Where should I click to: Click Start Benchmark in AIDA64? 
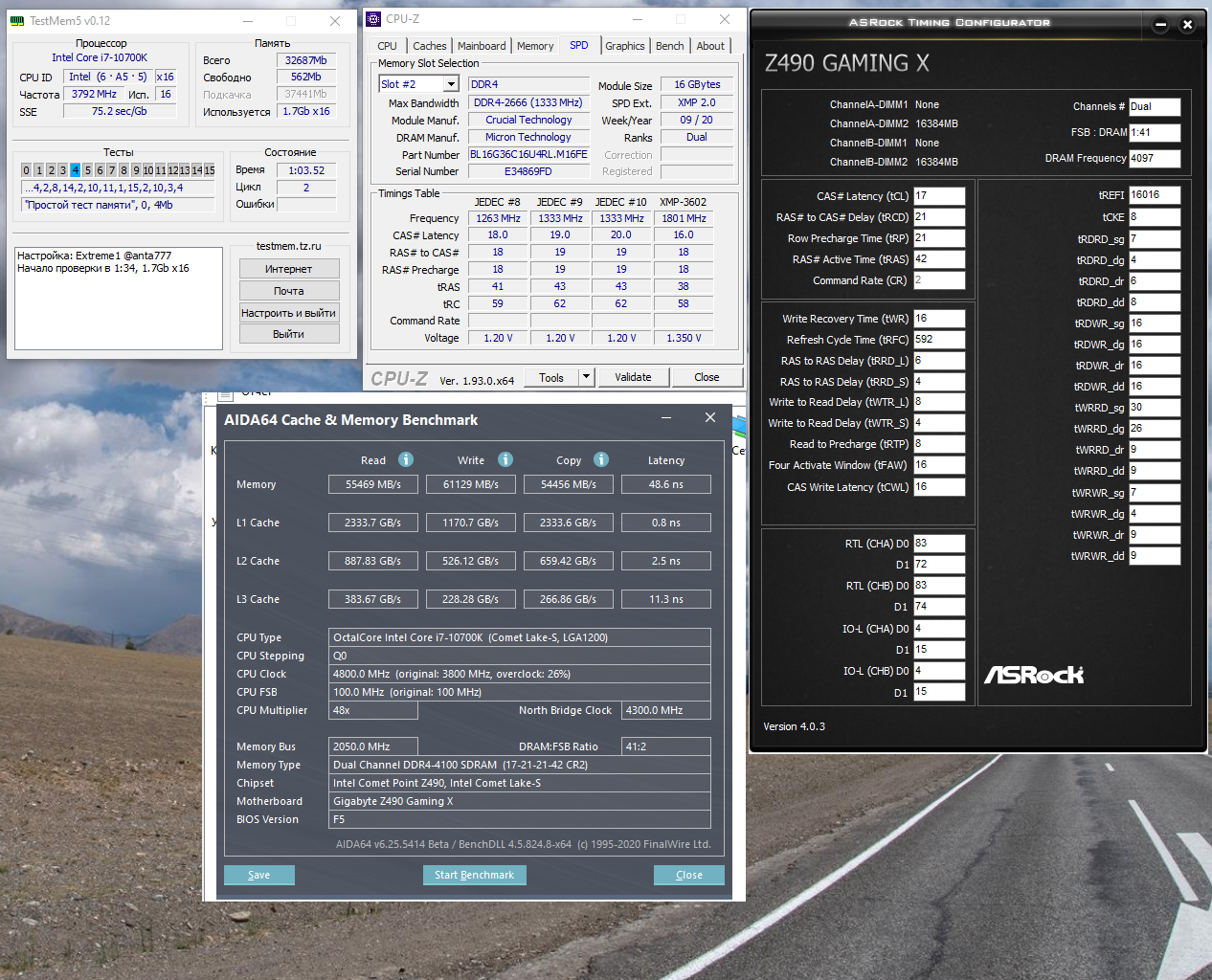pyautogui.click(x=475, y=875)
